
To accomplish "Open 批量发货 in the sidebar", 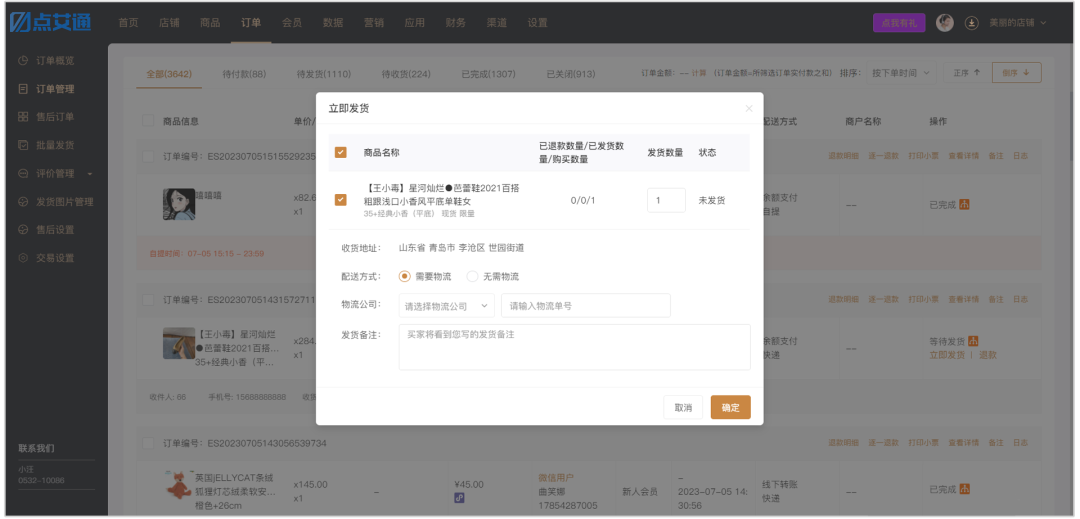I will 55,145.
